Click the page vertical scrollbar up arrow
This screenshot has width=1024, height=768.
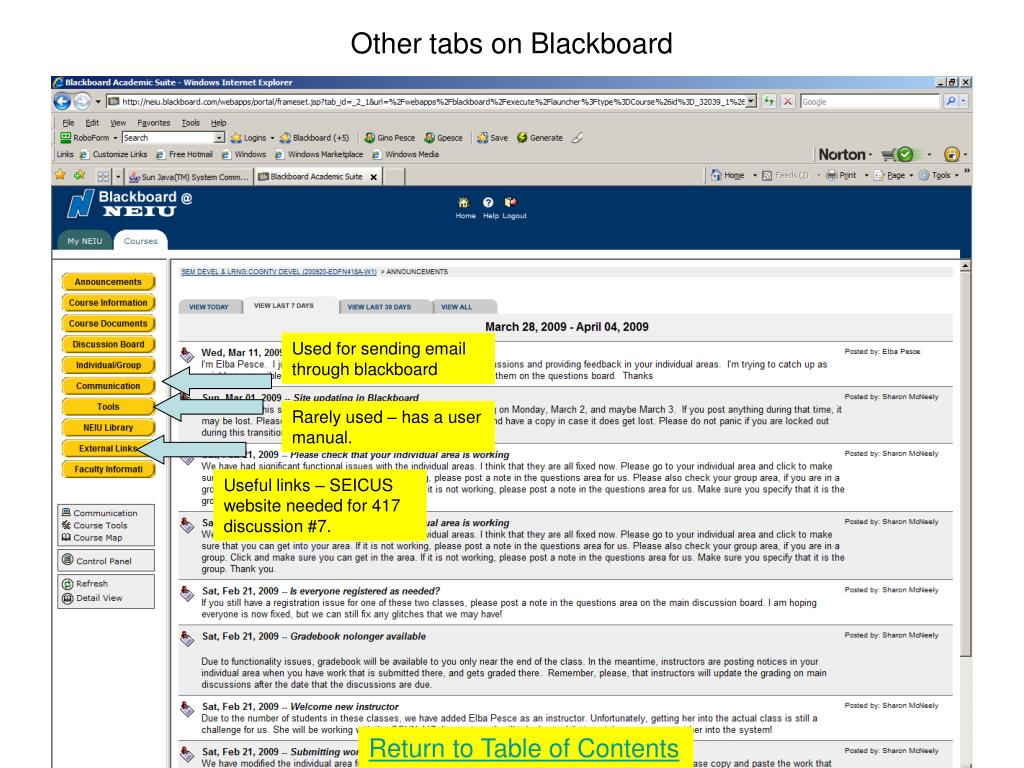tap(965, 266)
